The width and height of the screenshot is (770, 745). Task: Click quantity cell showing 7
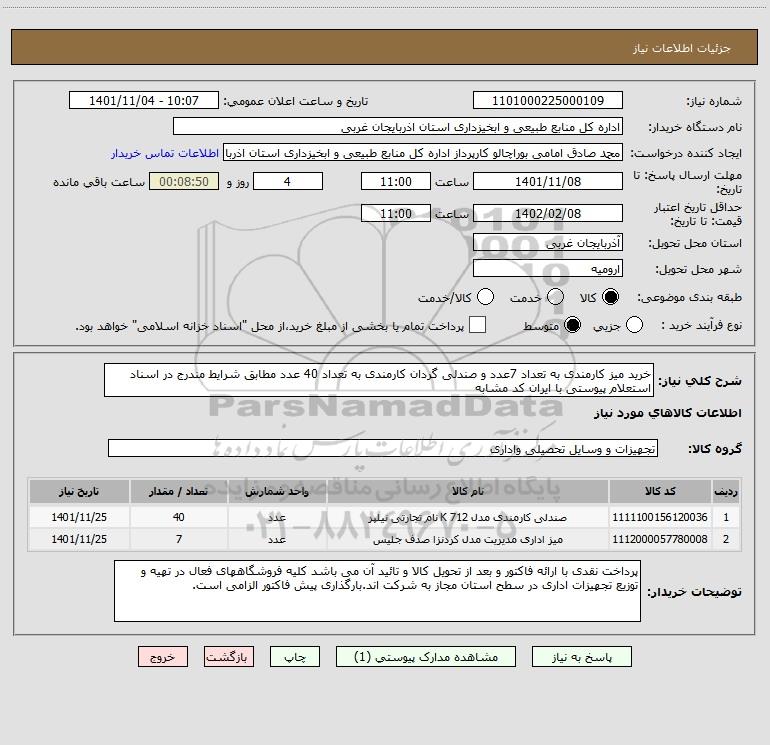pos(179,539)
